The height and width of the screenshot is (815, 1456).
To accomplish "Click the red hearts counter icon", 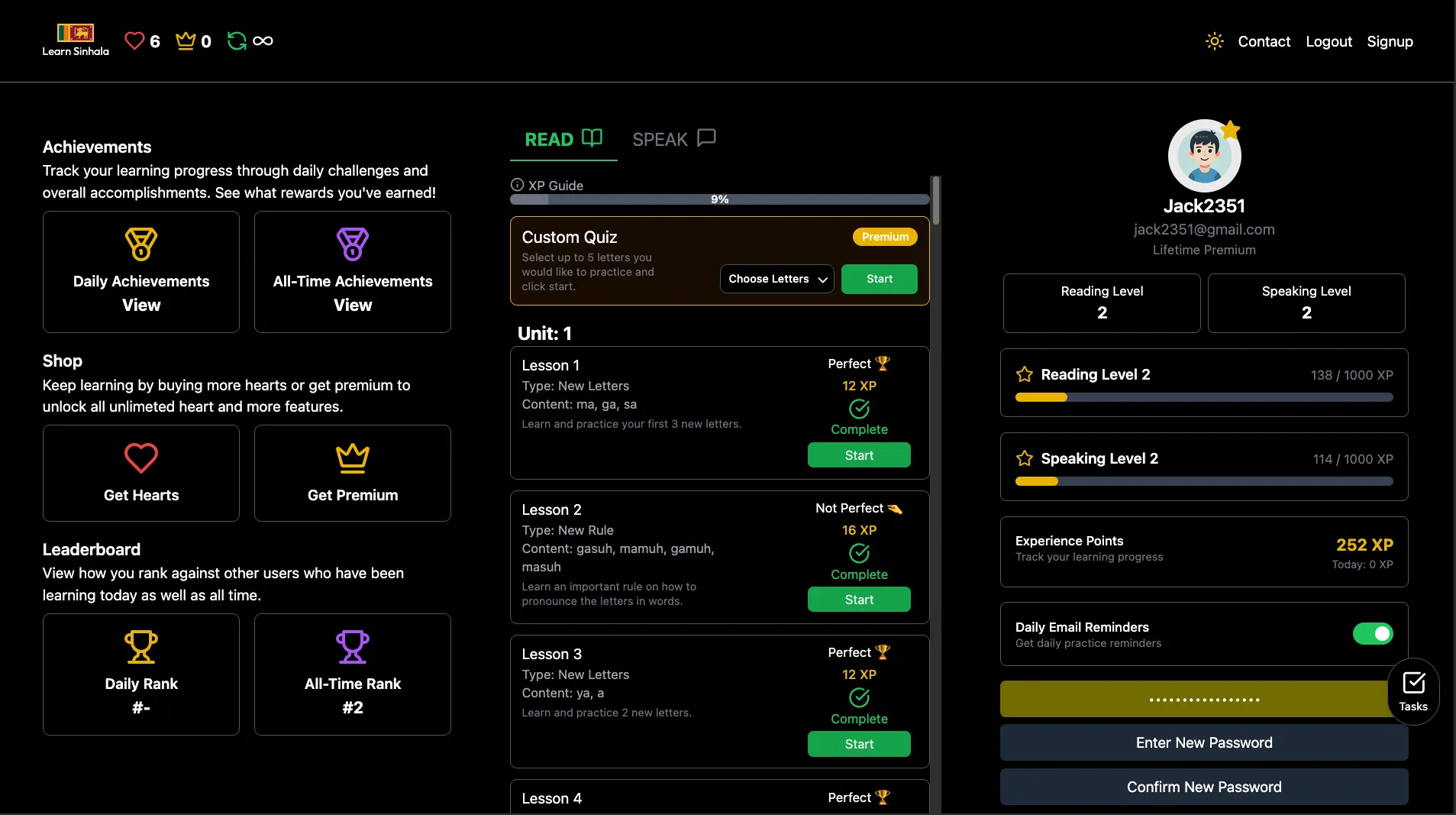I will click(x=134, y=40).
